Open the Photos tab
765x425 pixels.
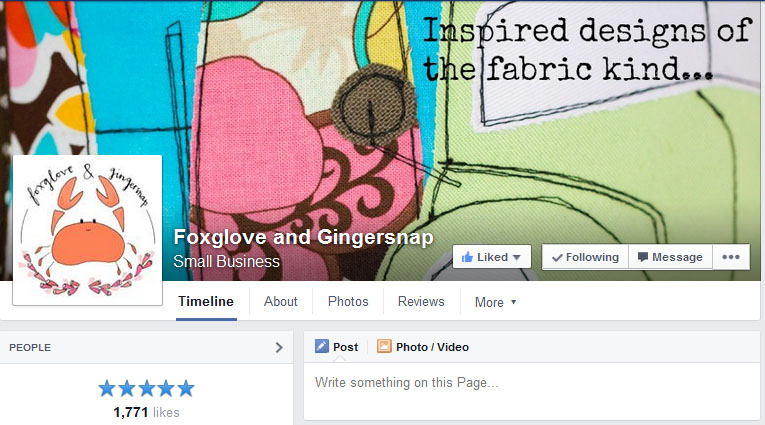tap(348, 302)
